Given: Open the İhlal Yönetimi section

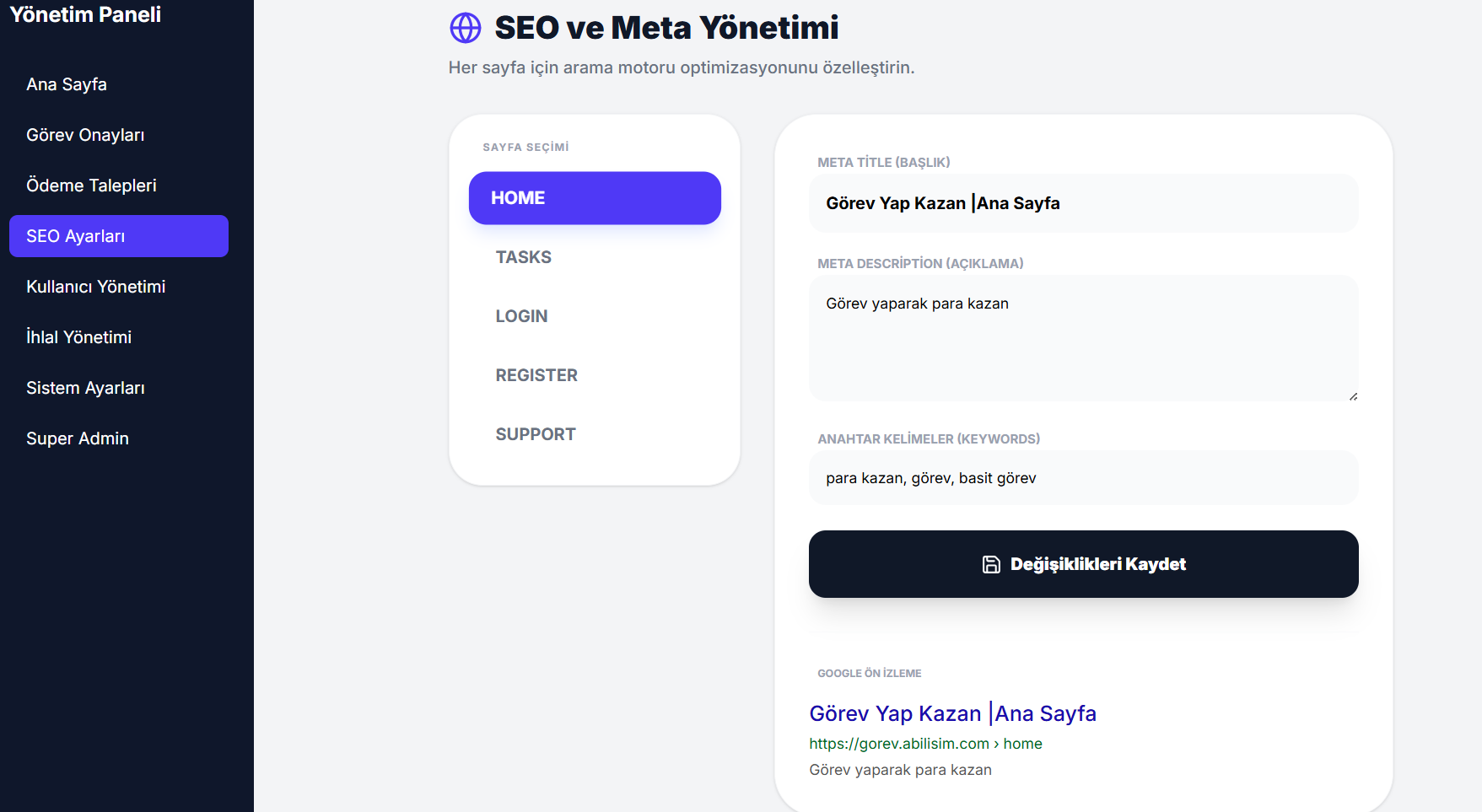Looking at the screenshot, I should tap(78, 337).
